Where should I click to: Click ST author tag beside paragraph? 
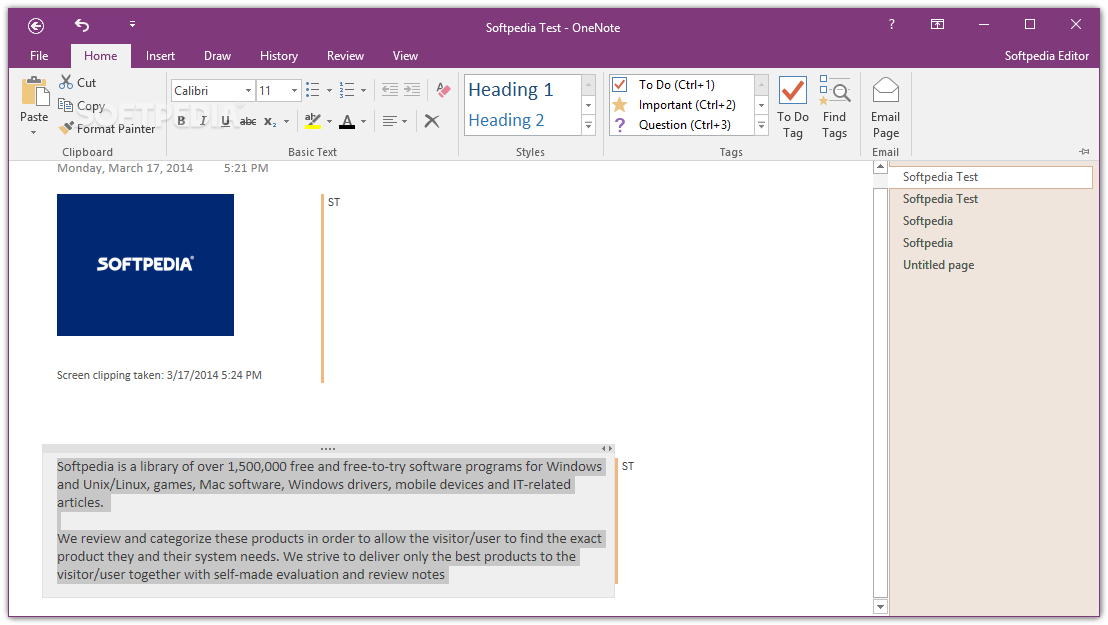[627, 466]
